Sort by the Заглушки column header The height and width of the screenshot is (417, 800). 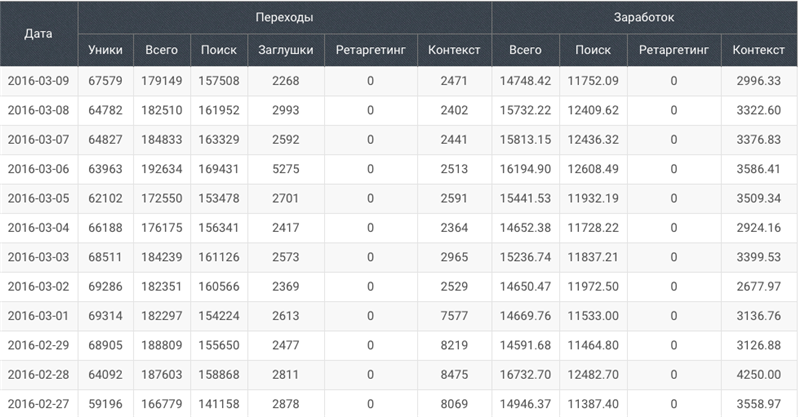click(286, 50)
